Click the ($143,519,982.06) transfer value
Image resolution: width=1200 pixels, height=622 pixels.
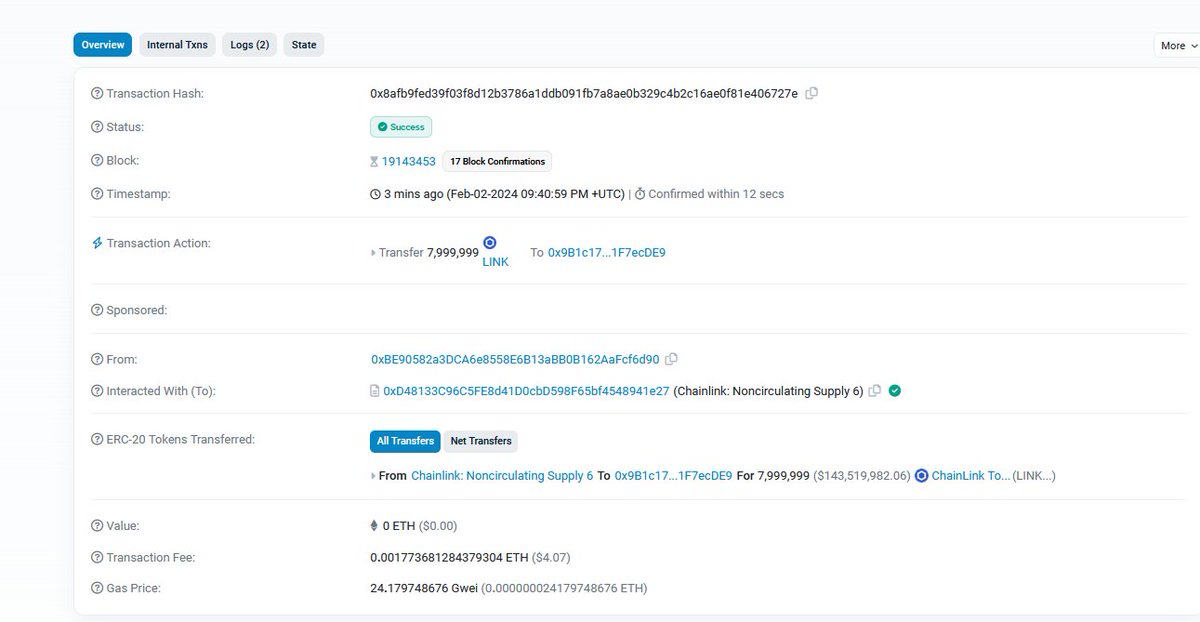862,476
